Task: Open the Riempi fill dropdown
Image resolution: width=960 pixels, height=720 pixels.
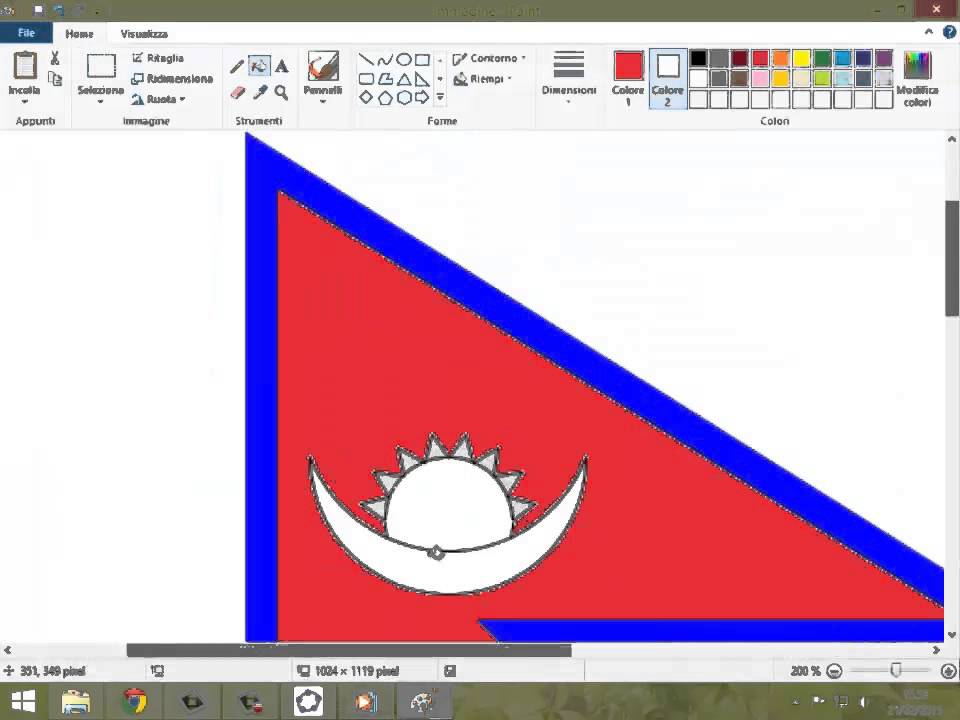Action: (x=482, y=78)
